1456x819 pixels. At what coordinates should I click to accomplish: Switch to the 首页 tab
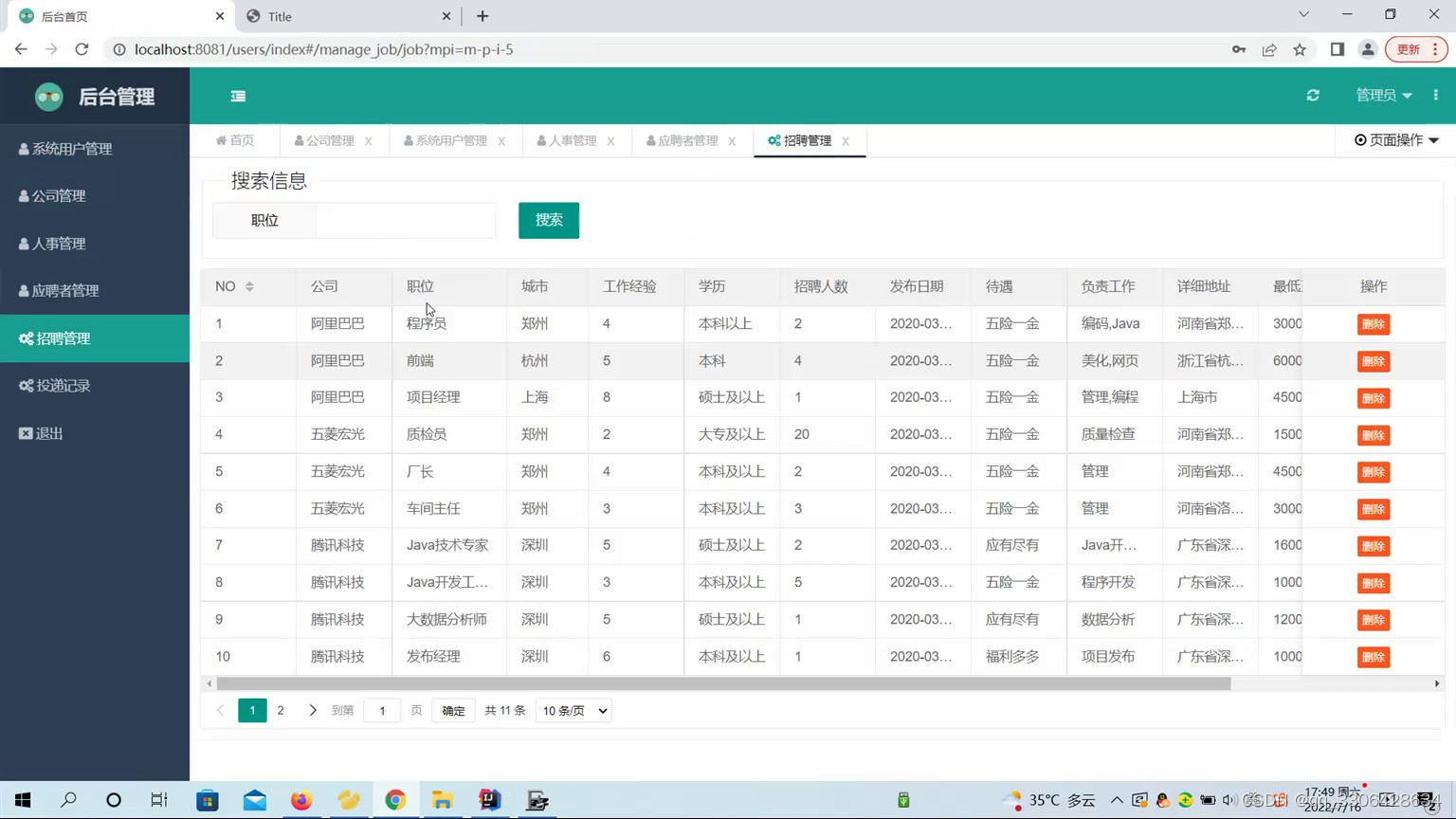pos(235,140)
